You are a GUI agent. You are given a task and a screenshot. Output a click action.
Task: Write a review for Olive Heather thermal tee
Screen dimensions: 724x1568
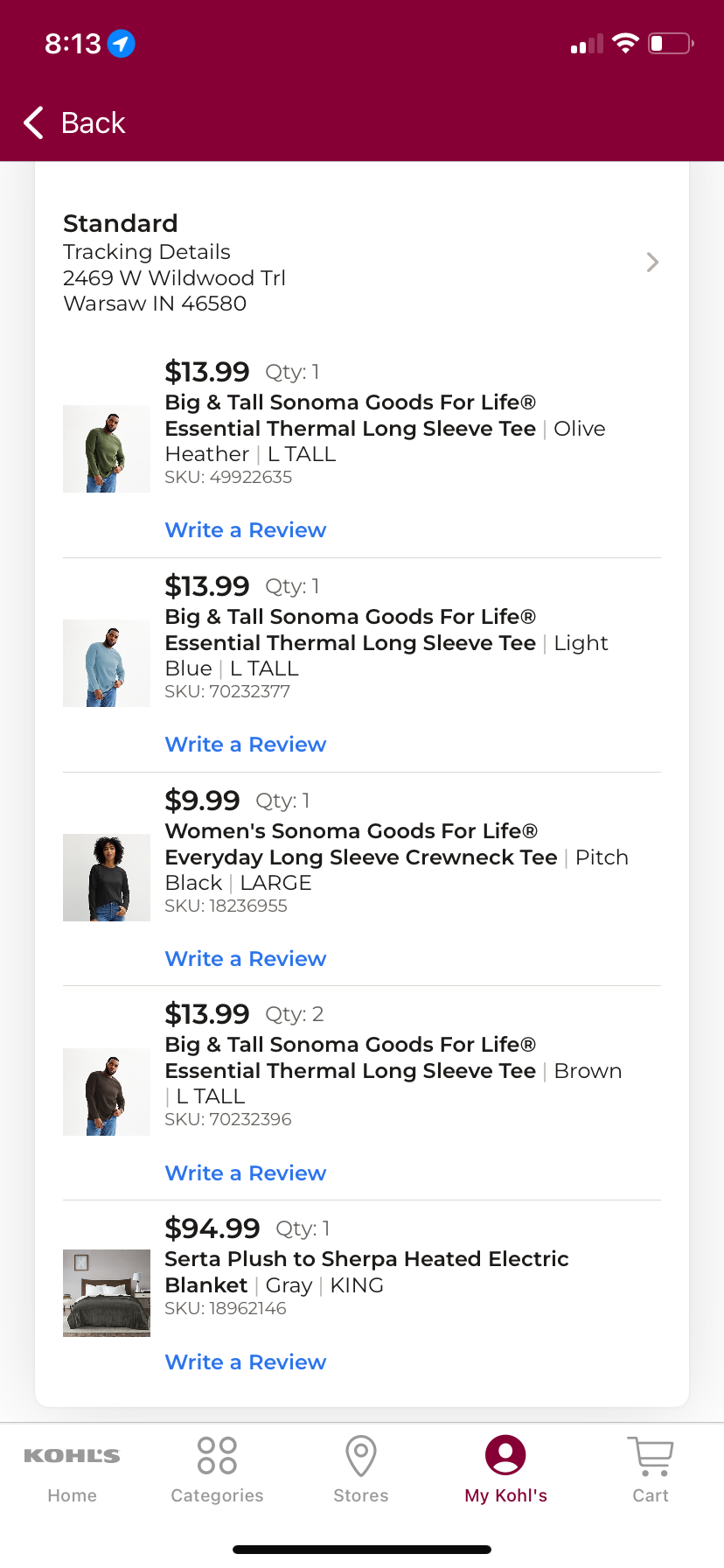pos(246,530)
